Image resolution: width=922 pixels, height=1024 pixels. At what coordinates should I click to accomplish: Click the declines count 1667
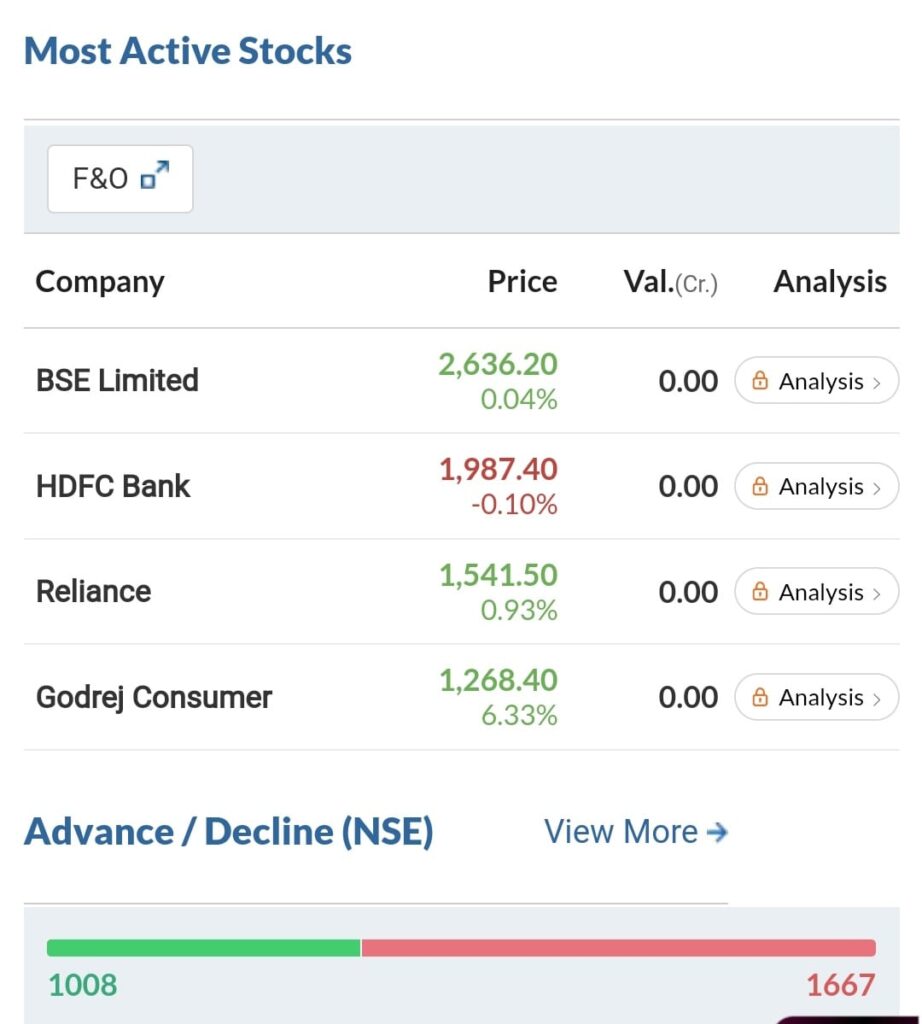click(x=840, y=985)
